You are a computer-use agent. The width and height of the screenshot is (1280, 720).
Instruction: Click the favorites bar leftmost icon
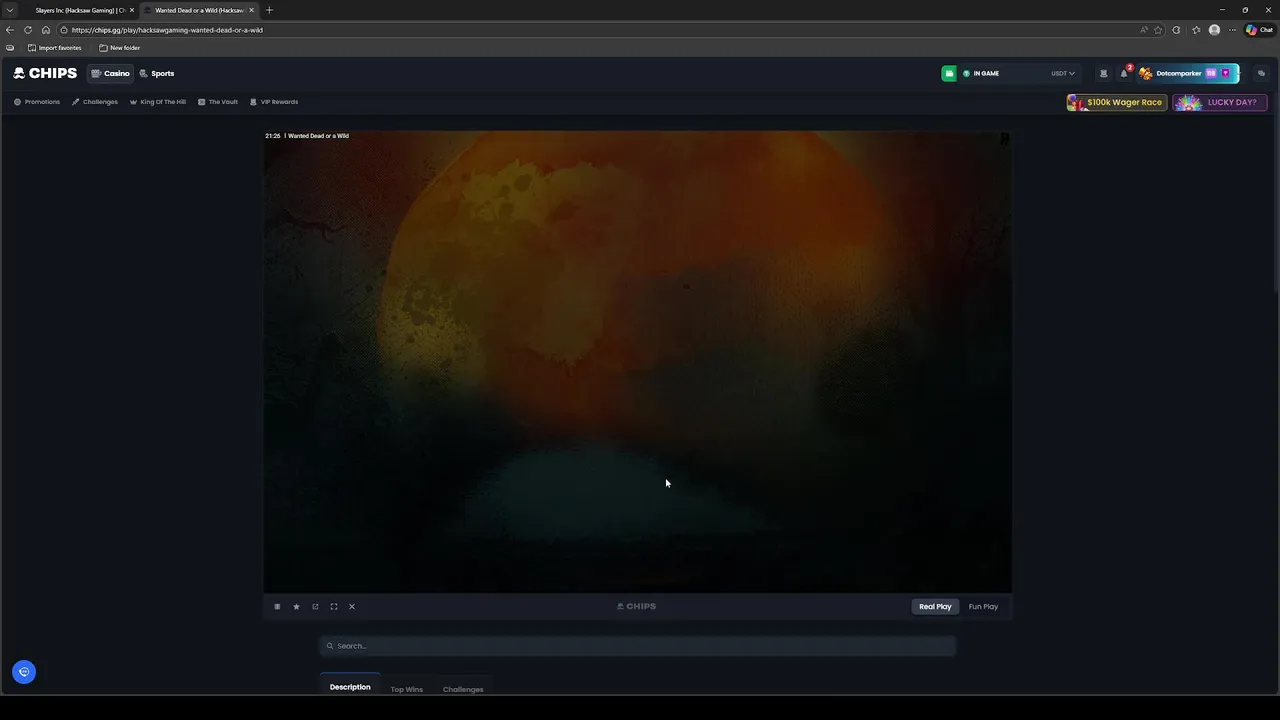[x=10, y=48]
